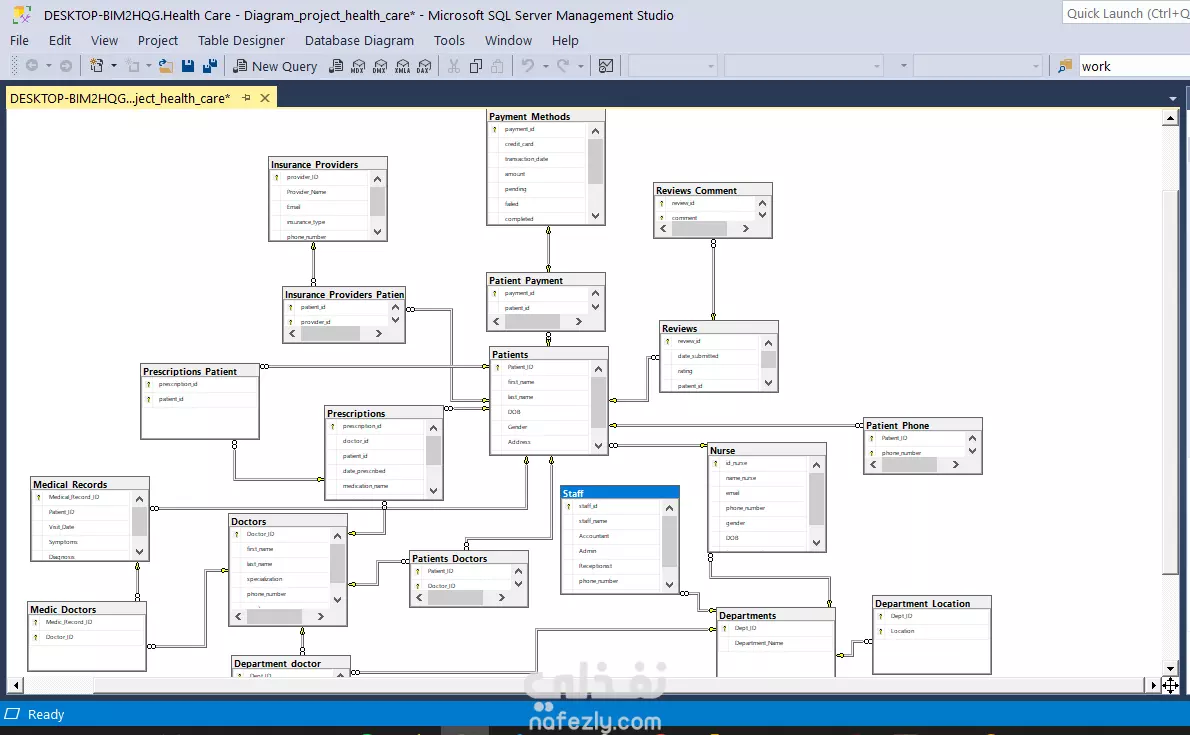Click down arrow of Payment Methods scrollbar
The width and height of the screenshot is (1190, 735).
point(595,216)
